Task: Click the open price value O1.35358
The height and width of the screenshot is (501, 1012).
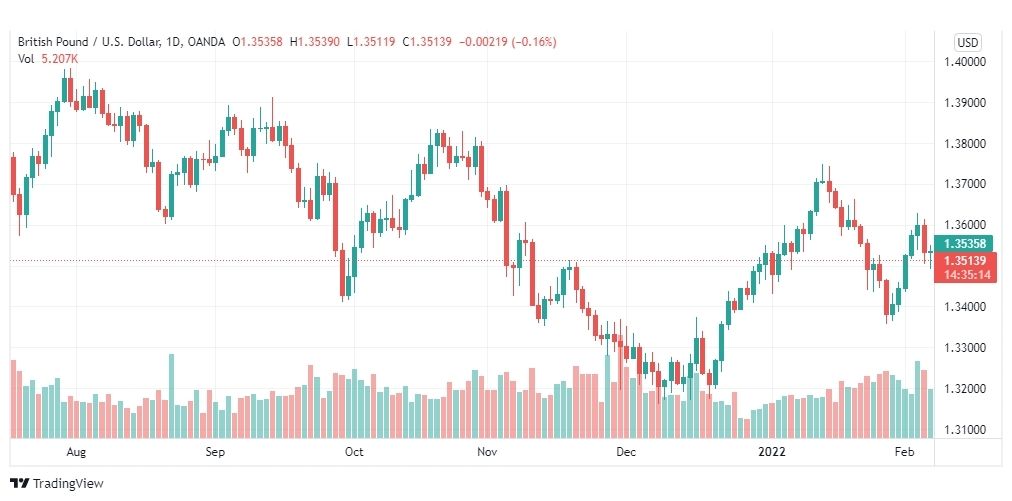Action: point(259,42)
